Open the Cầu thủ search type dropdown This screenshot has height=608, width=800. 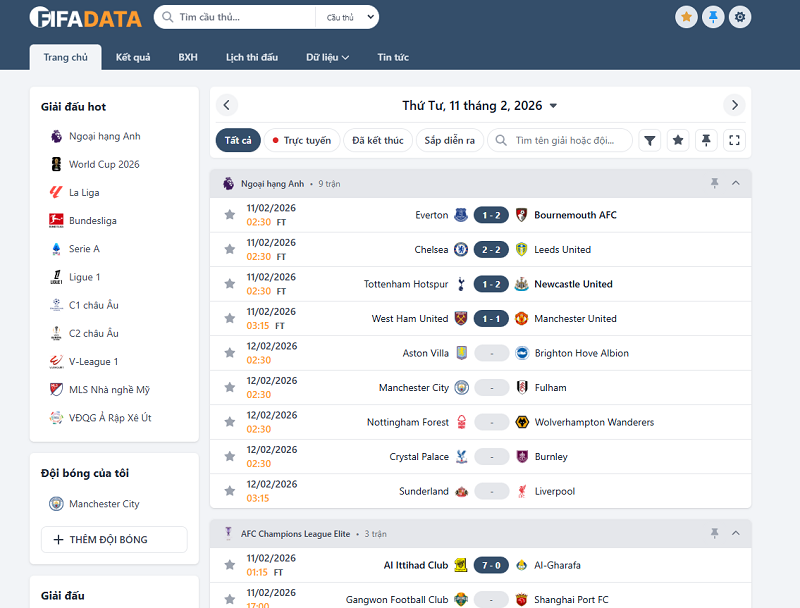point(347,17)
